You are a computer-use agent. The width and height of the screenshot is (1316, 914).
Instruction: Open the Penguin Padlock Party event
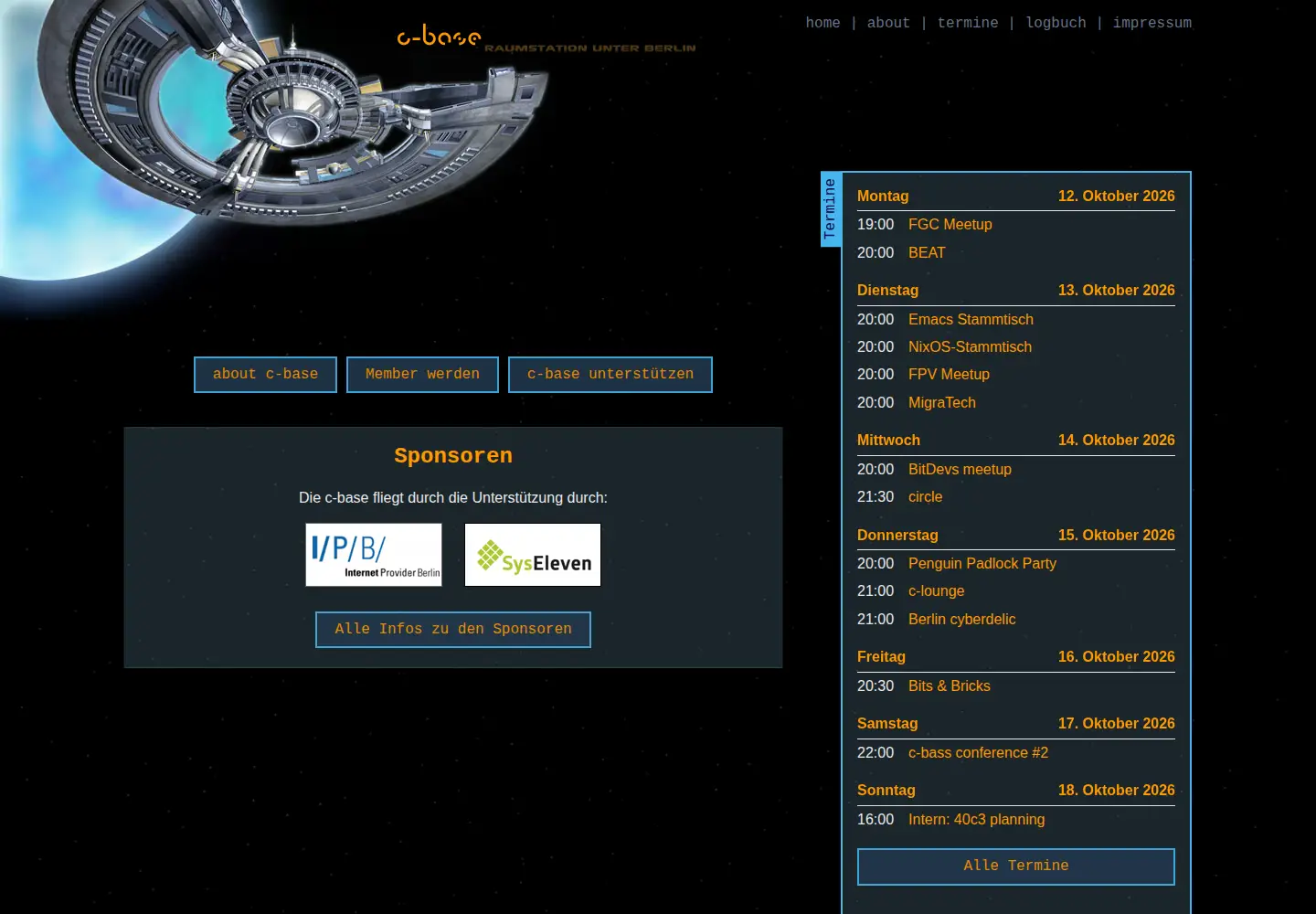[x=982, y=564]
